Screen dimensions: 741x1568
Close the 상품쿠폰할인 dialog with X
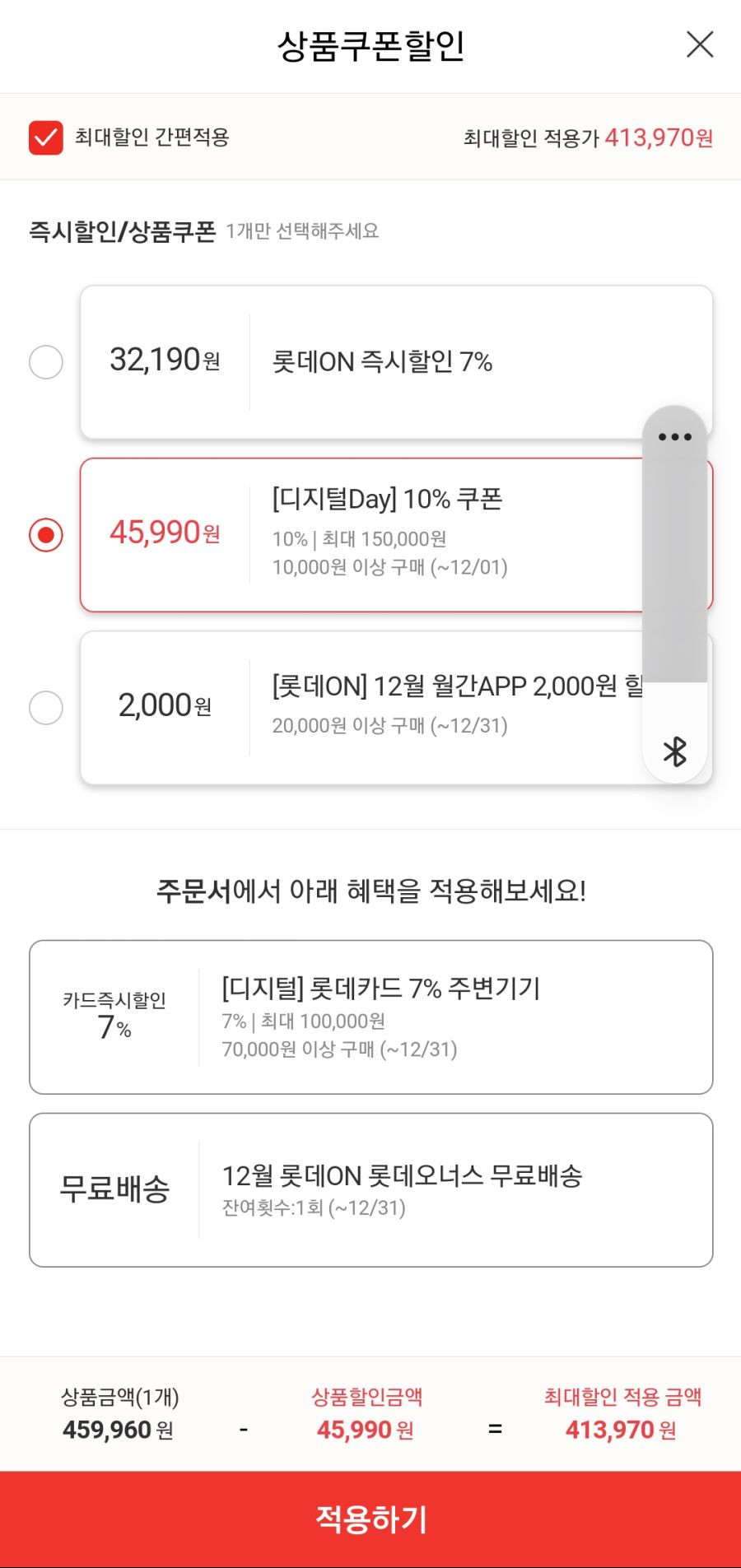(700, 44)
